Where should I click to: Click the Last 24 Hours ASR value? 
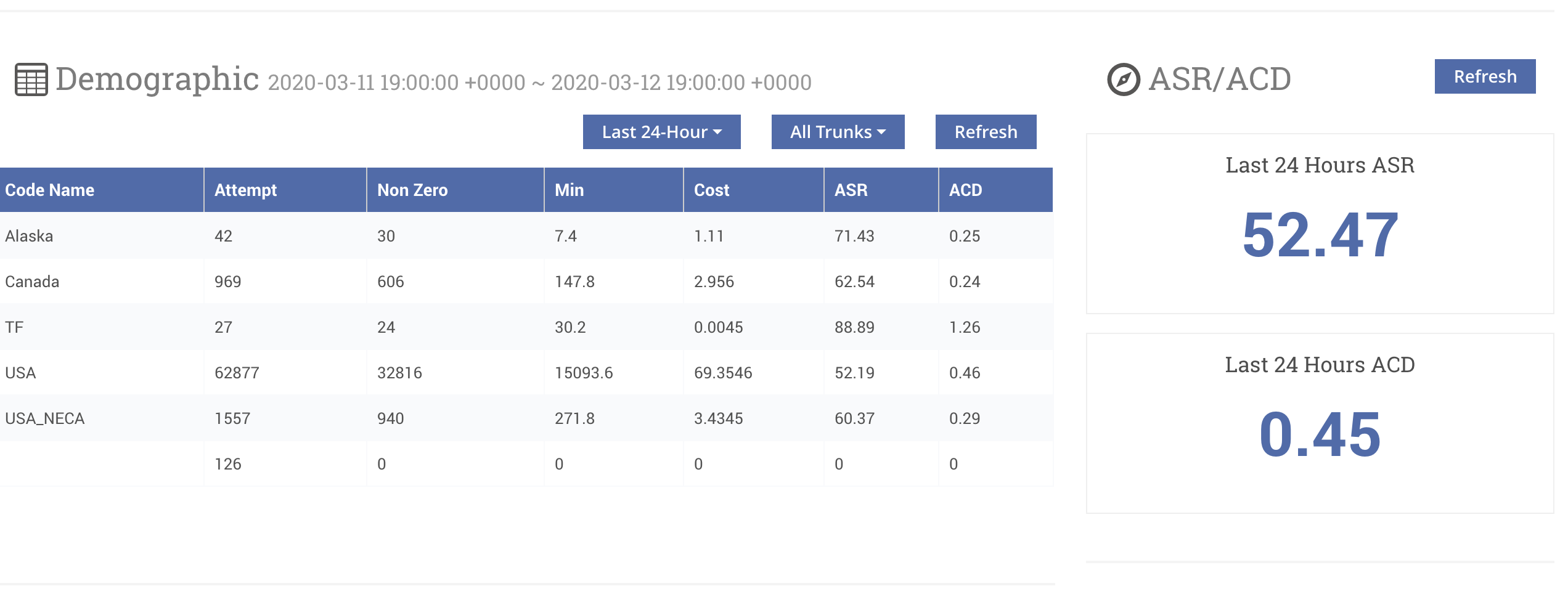[1320, 235]
